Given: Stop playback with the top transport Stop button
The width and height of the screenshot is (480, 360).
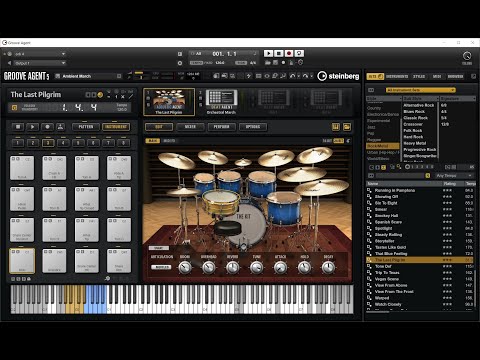Looking at the screenshot, I should [x=279, y=53].
